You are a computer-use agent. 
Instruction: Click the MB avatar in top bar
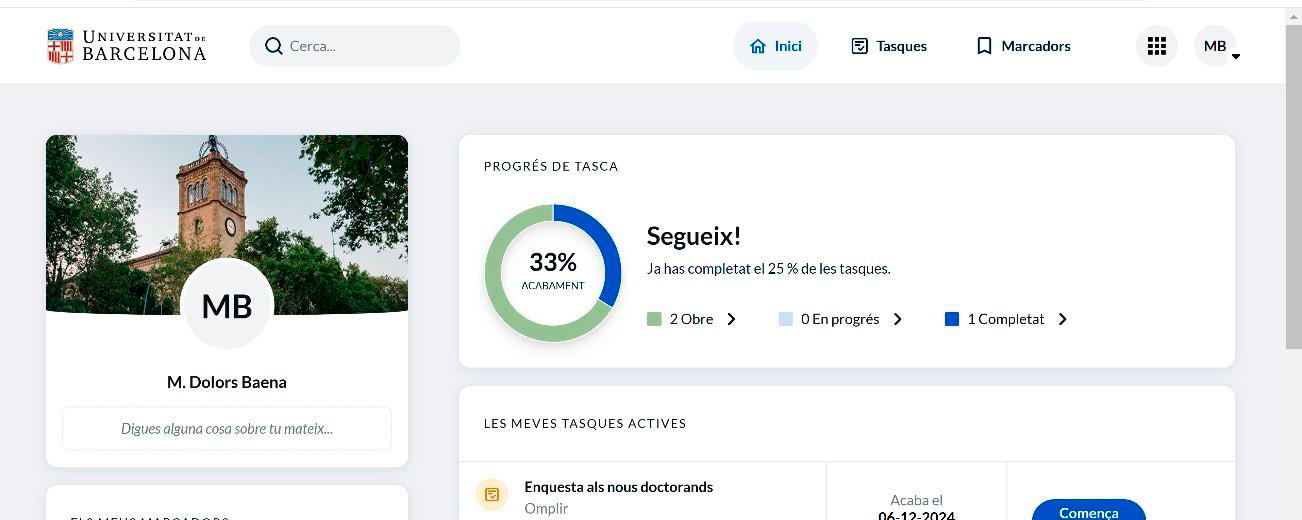1214,46
